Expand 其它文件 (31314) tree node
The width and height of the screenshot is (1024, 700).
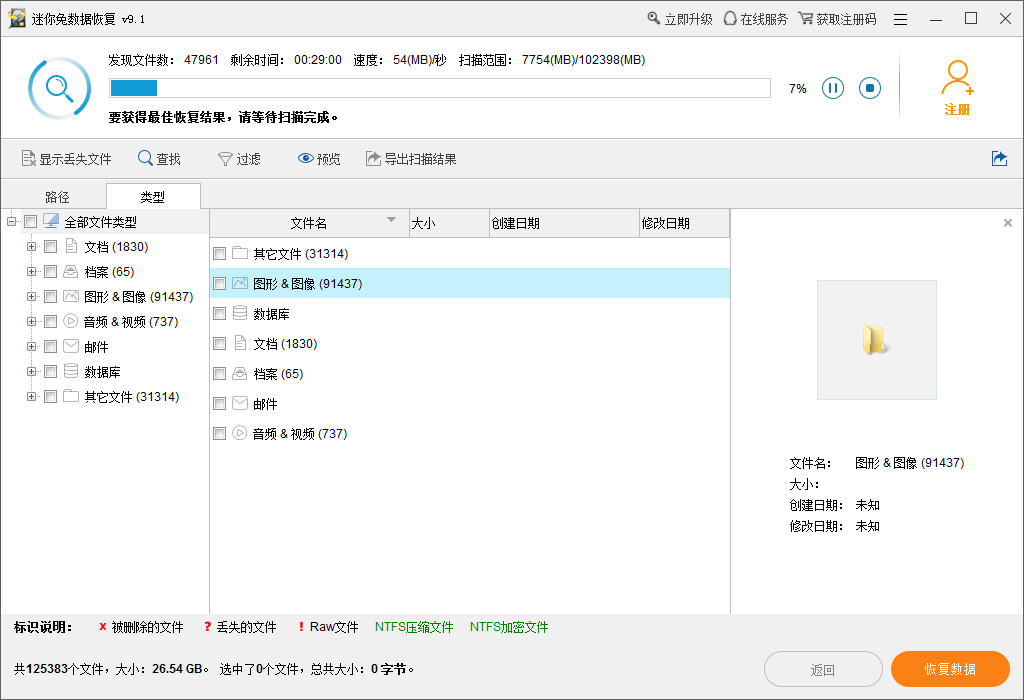pos(31,396)
